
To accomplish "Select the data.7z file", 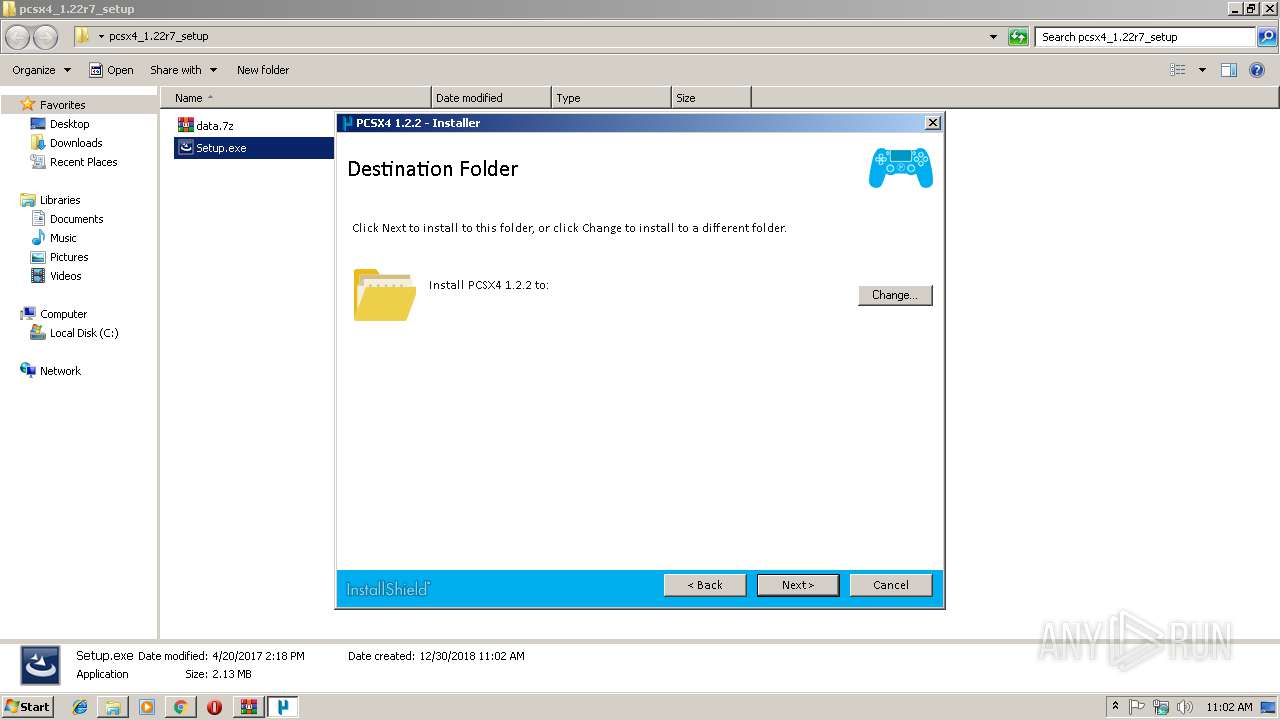I will [x=214, y=126].
